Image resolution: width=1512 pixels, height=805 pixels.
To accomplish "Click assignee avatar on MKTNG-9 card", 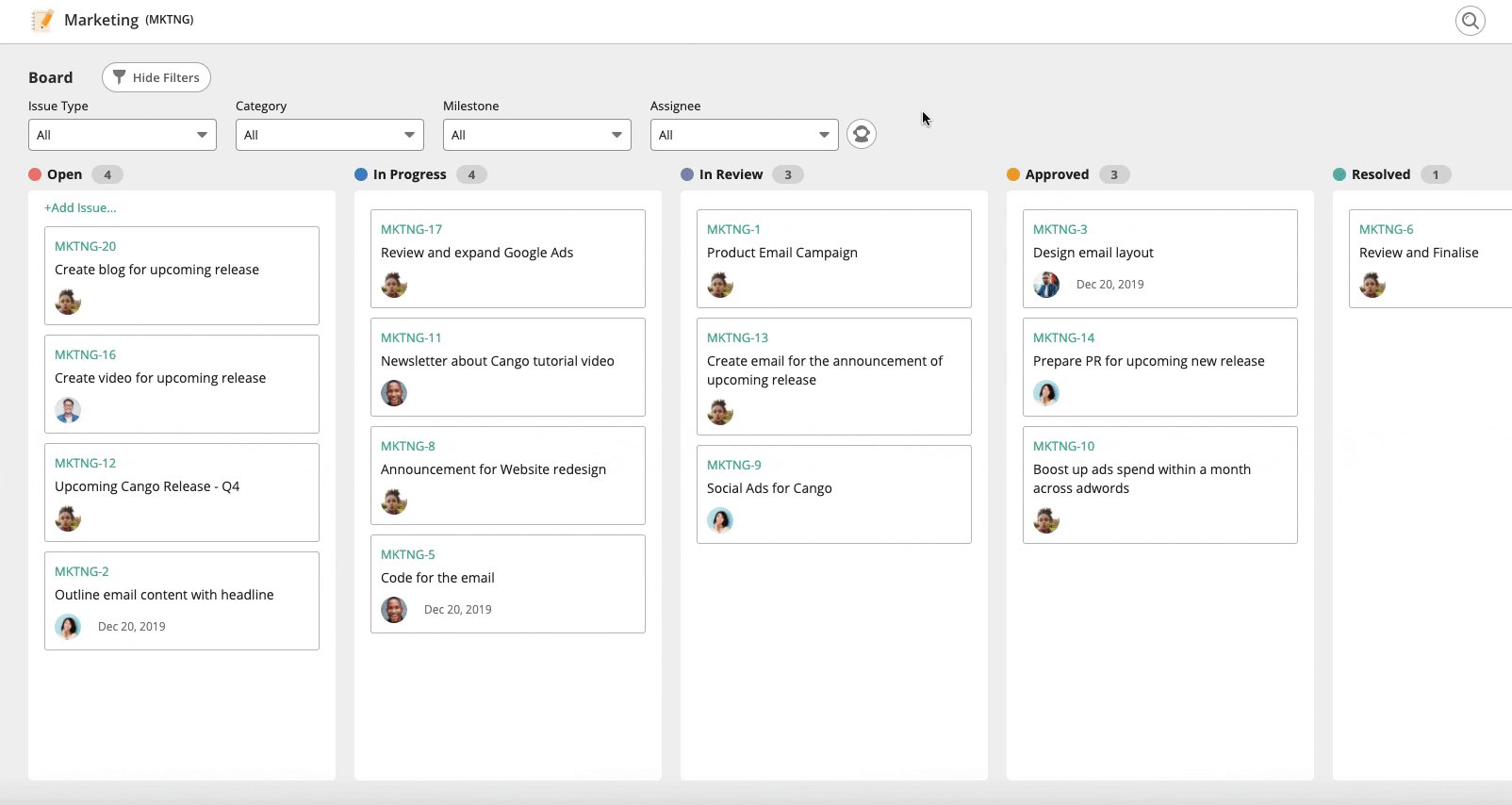I will click(x=720, y=520).
